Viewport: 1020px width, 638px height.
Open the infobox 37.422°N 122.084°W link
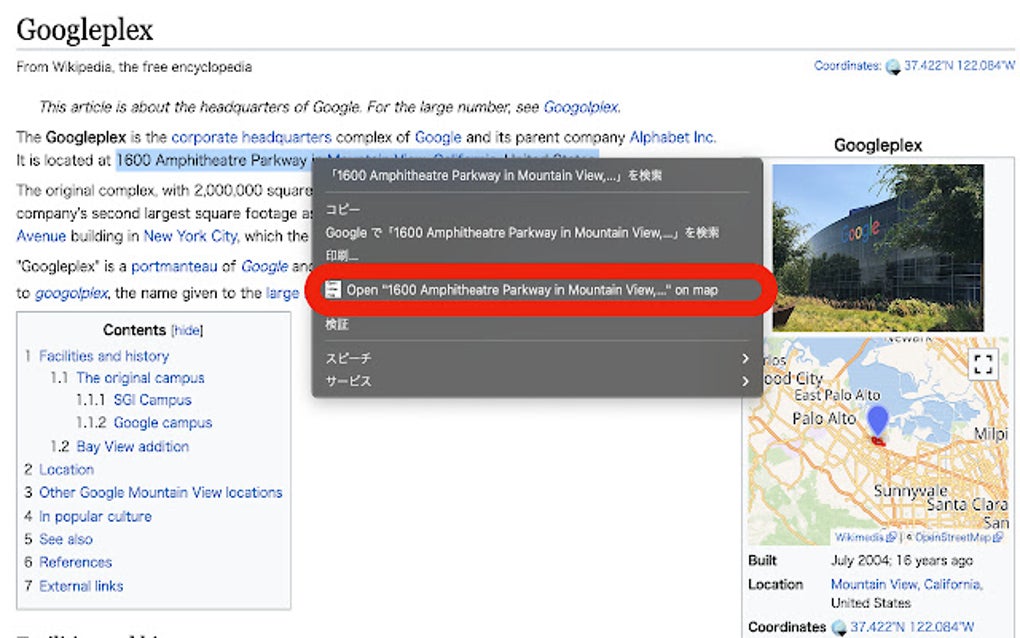[x=912, y=626]
